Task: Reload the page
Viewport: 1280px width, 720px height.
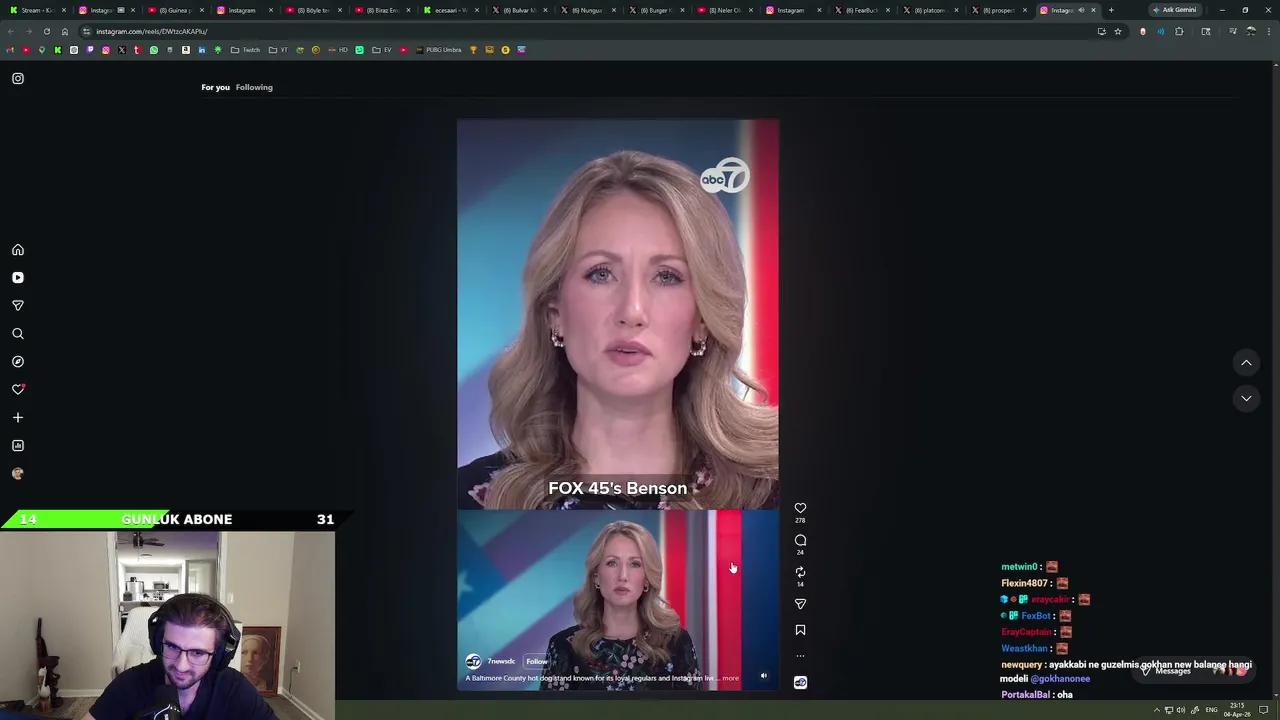Action: coord(47,31)
